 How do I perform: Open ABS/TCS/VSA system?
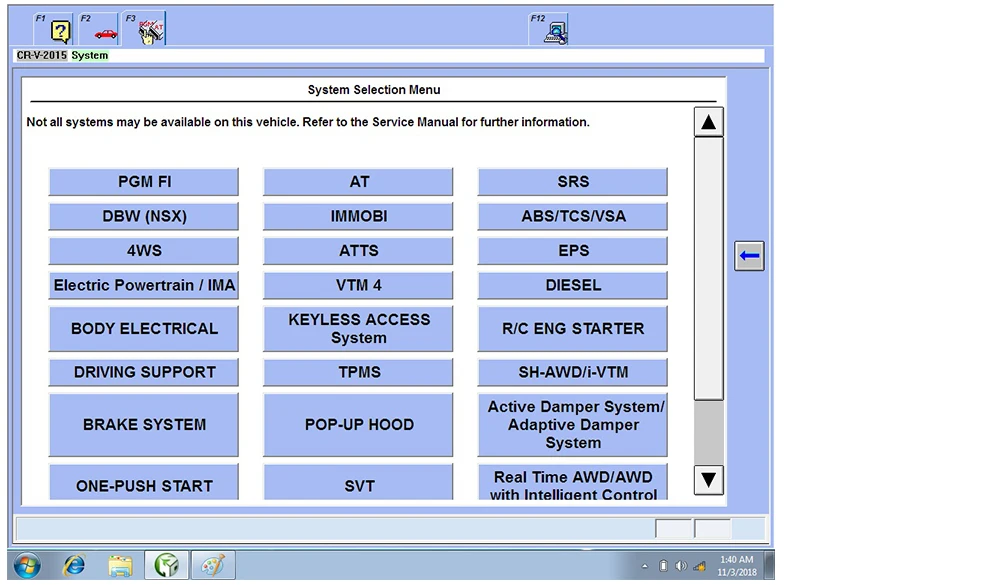point(573,216)
